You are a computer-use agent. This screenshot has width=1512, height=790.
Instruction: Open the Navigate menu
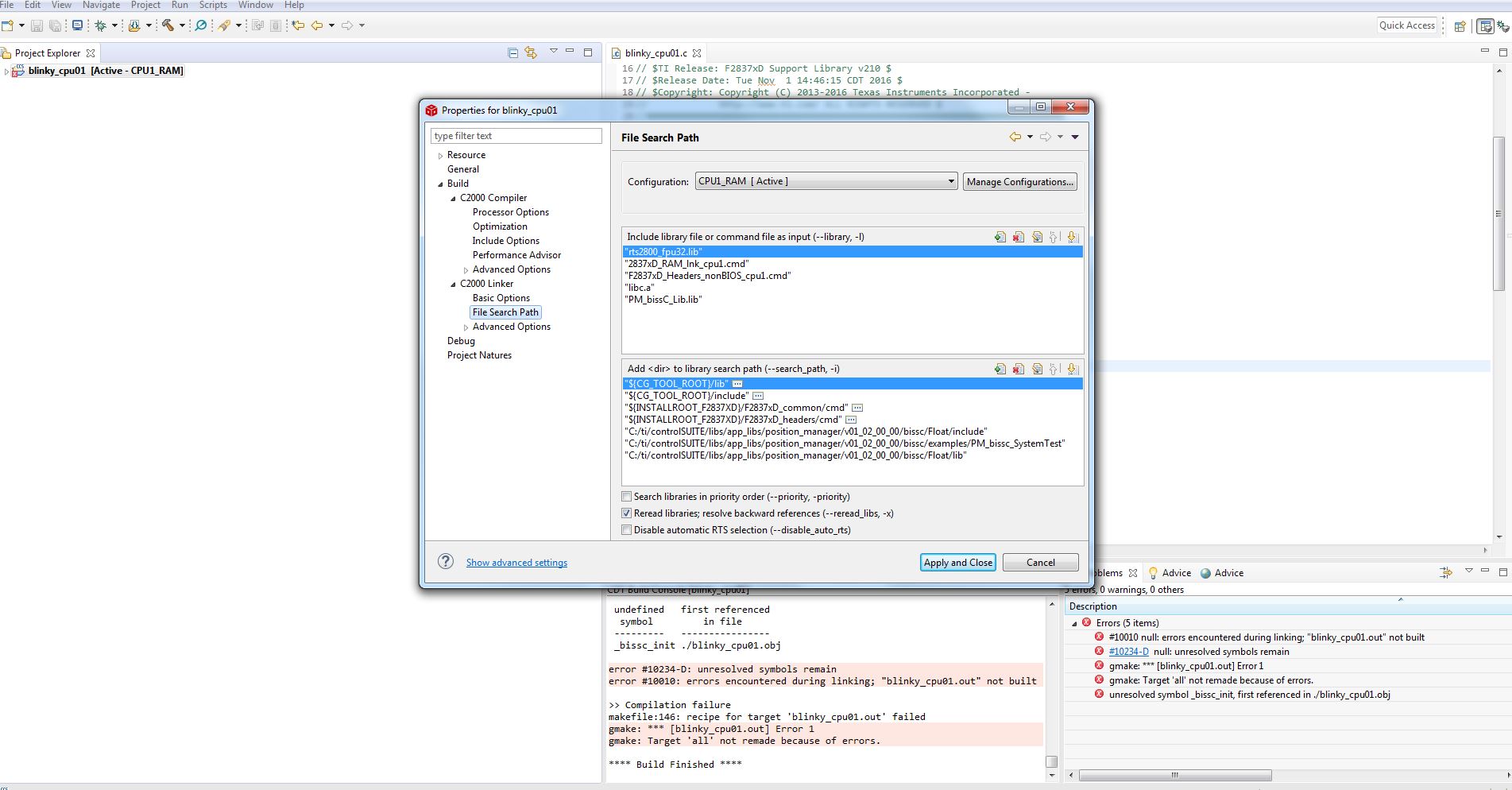[101, 5]
